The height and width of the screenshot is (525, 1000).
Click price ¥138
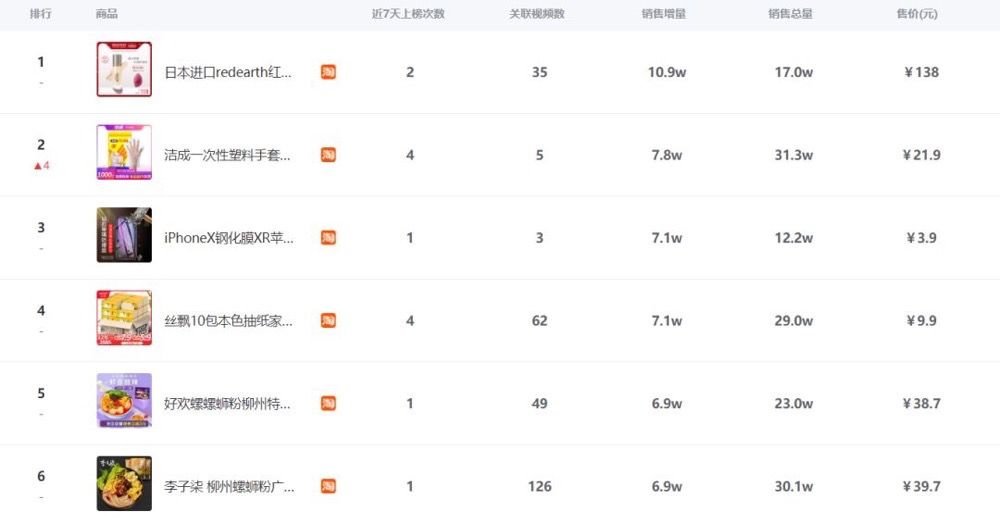[922, 72]
